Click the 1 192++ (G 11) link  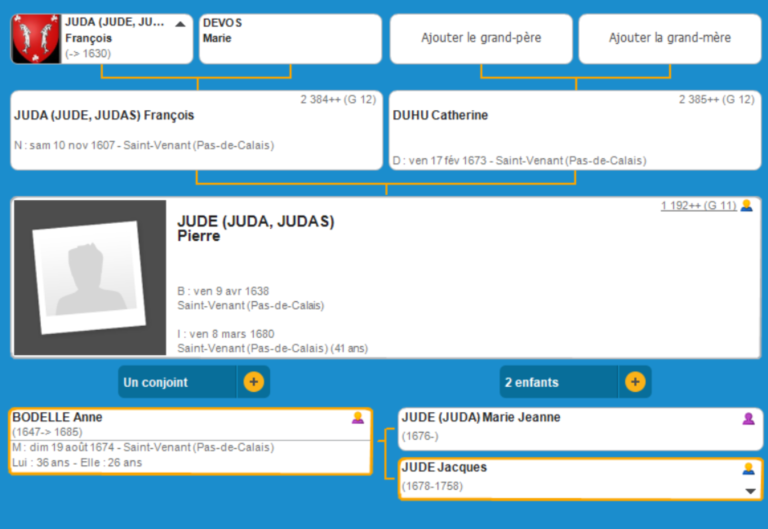pyautogui.click(x=698, y=206)
